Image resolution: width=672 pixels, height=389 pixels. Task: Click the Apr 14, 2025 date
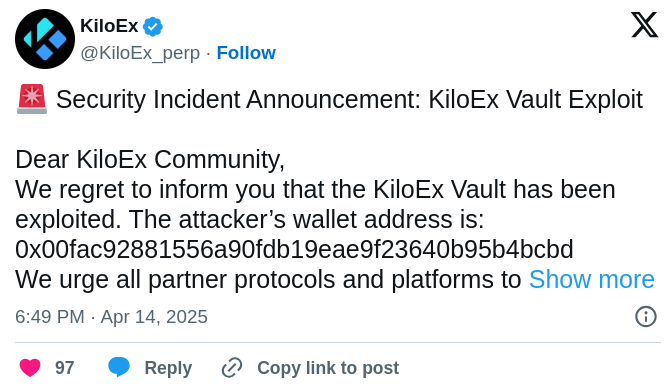[154, 317]
